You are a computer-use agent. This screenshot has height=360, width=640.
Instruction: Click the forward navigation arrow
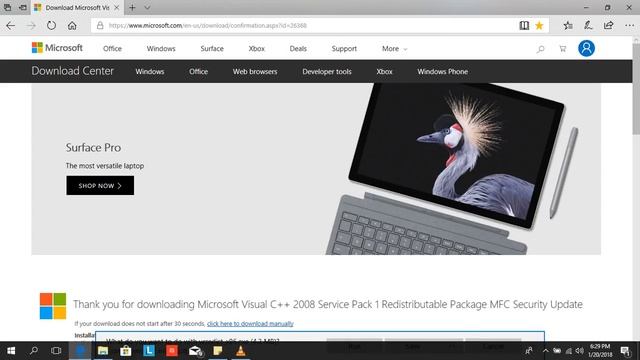[31, 26]
